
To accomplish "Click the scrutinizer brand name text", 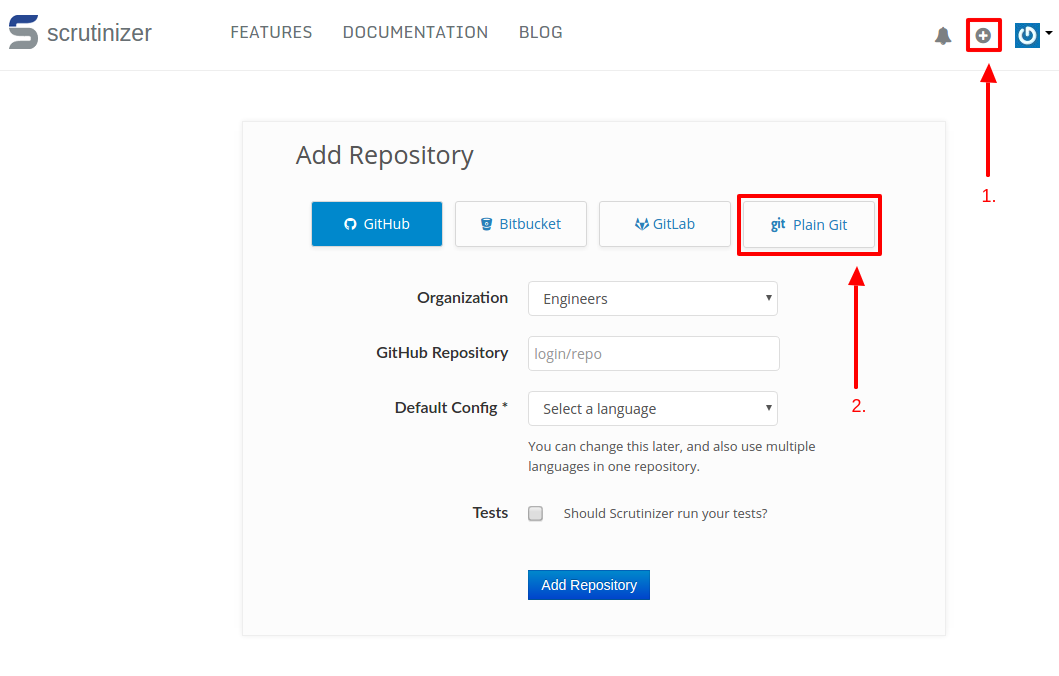I will tap(99, 32).
